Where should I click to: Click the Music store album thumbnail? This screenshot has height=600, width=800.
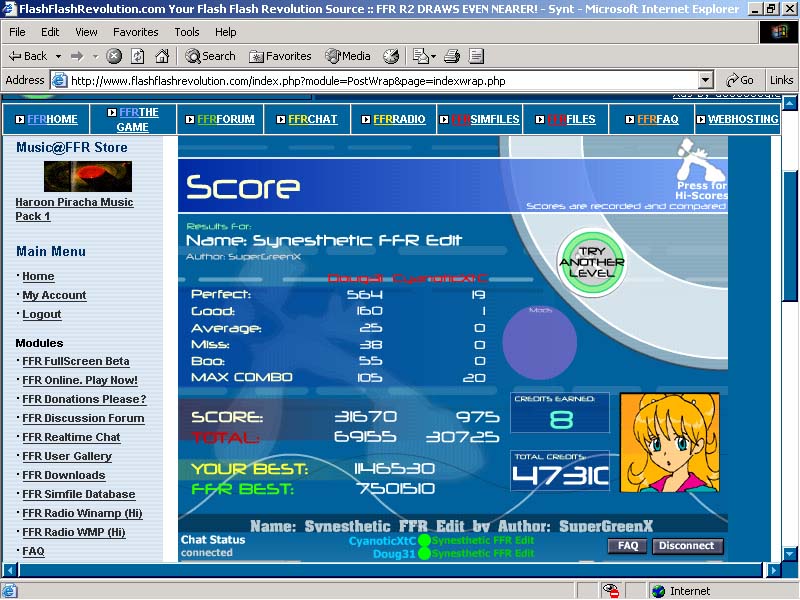(x=88, y=176)
